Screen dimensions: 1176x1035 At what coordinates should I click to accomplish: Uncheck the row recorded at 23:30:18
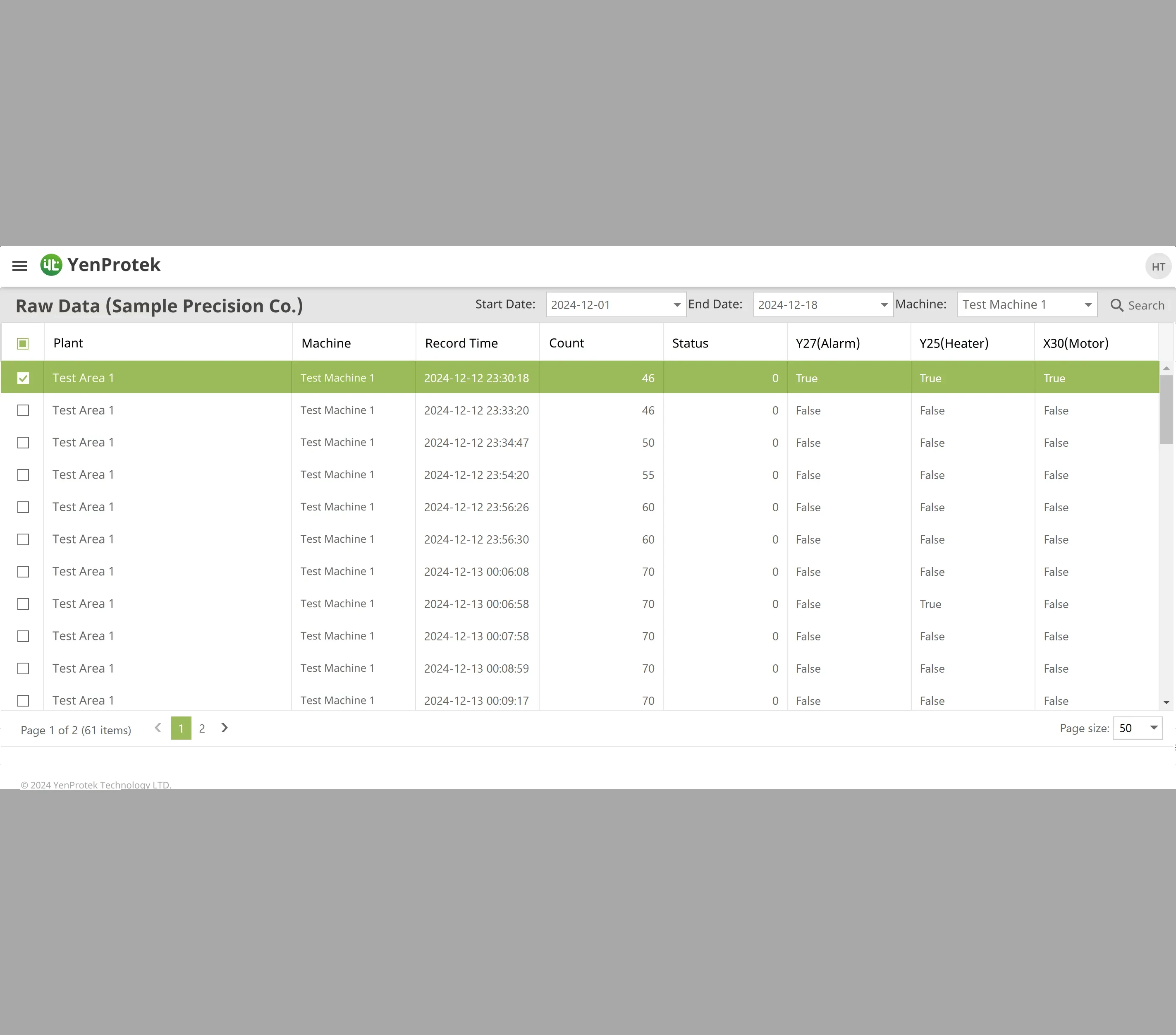point(23,378)
